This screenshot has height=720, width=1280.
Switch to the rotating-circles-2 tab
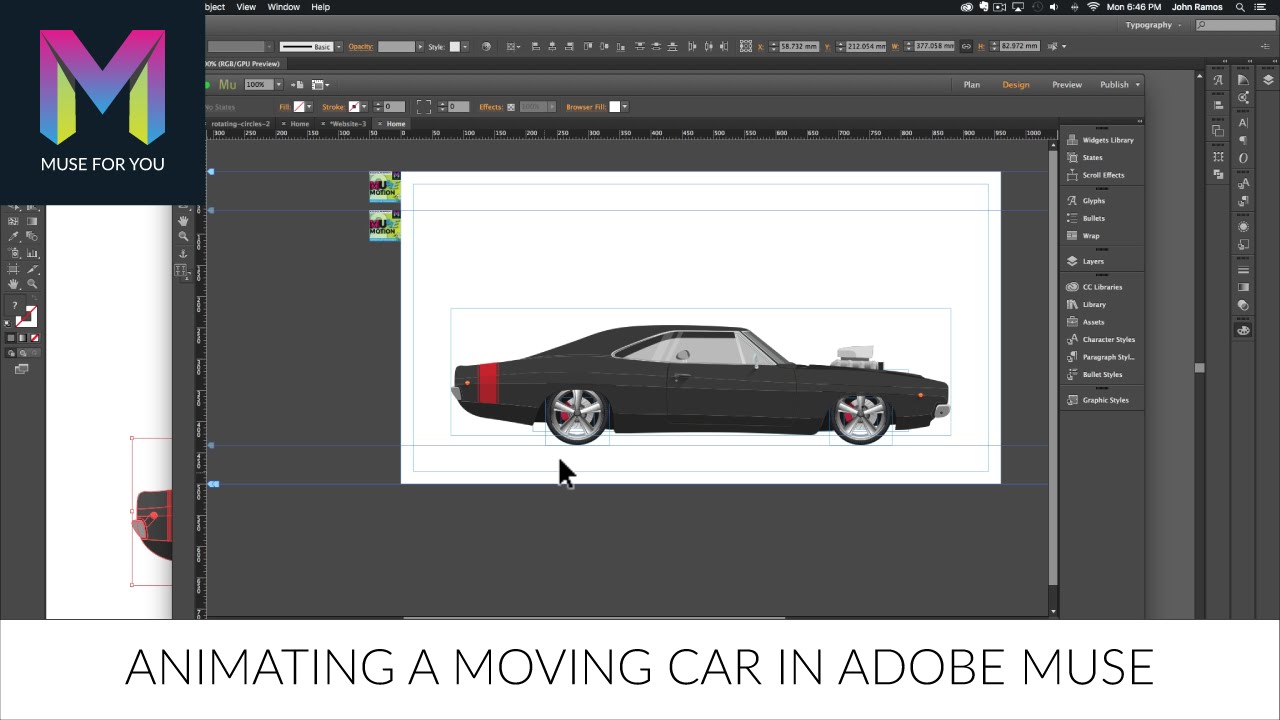click(241, 124)
